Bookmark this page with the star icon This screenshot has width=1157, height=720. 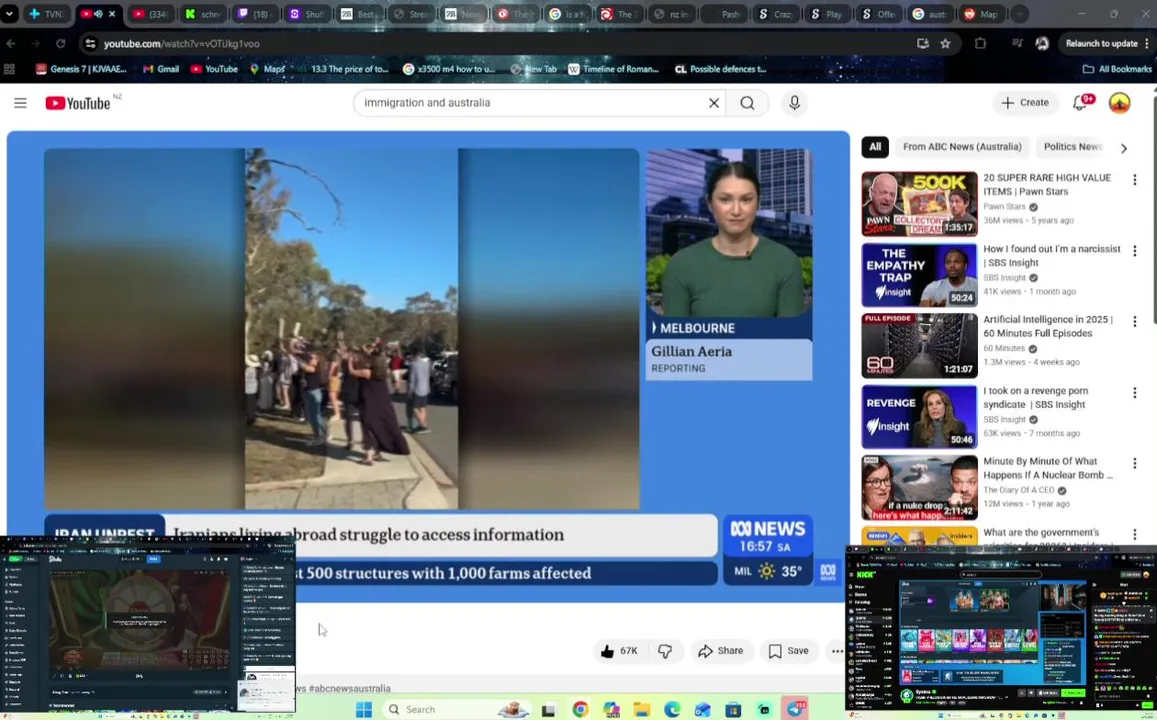[x=945, y=44]
